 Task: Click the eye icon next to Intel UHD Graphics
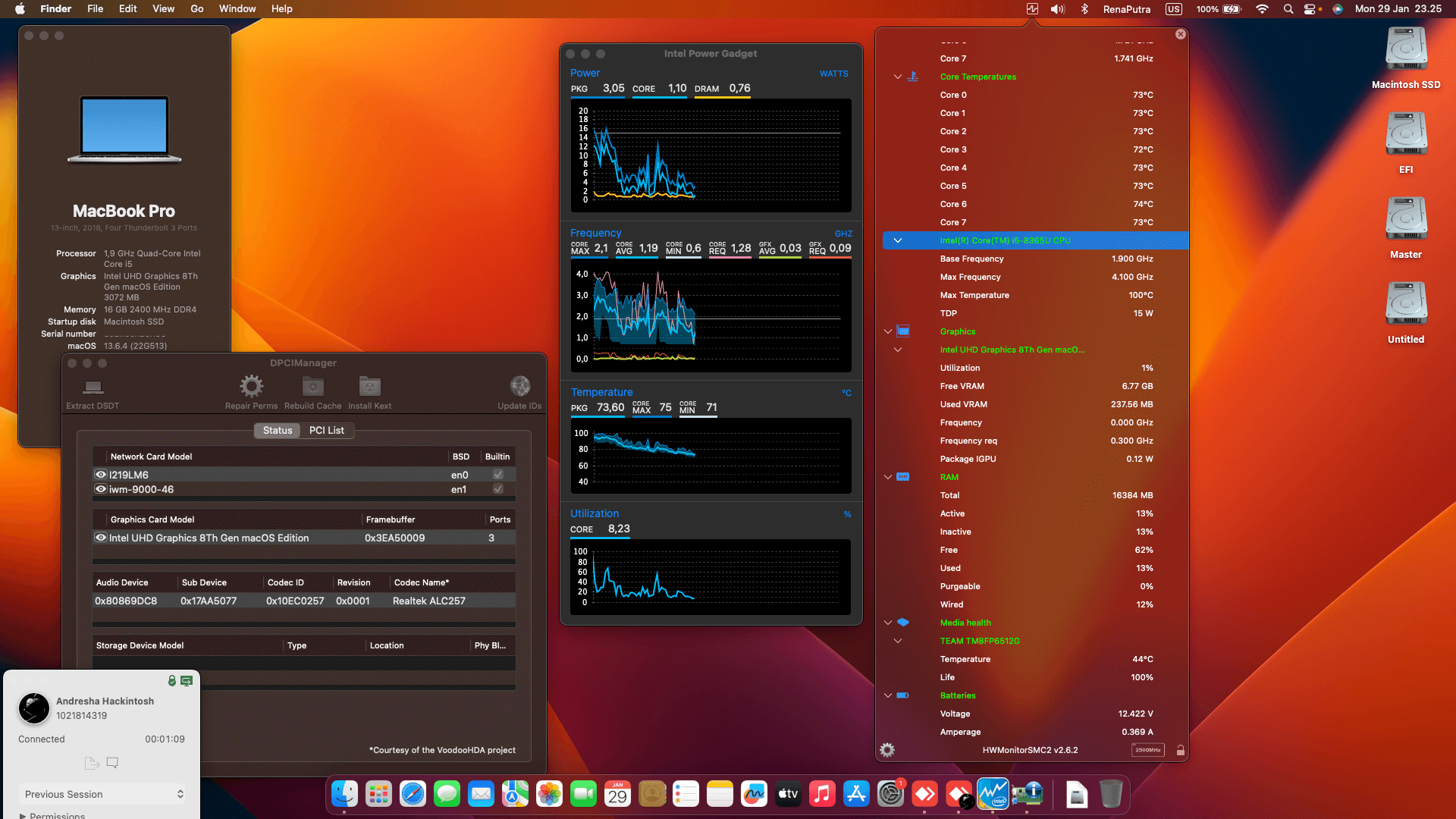(100, 538)
